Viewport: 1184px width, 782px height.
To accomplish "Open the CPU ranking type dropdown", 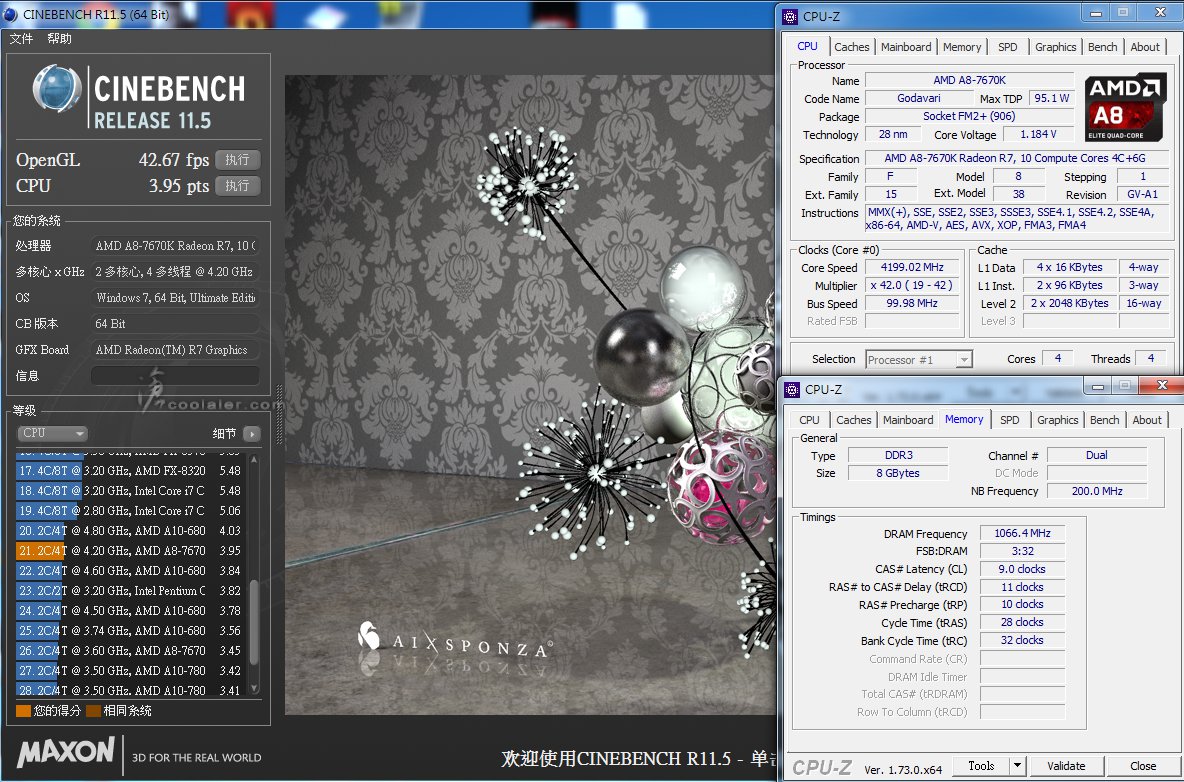I will (x=52, y=433).
